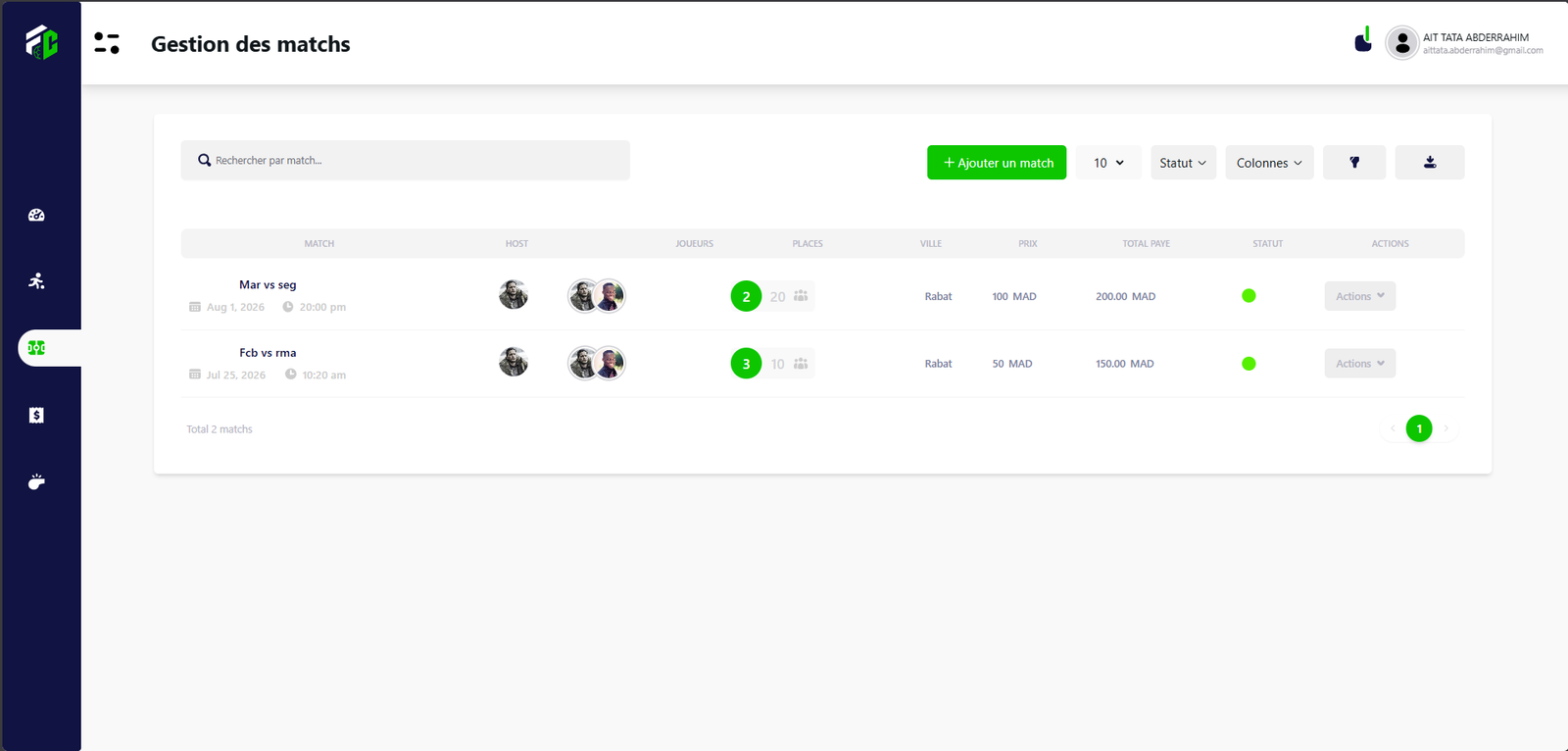1568x751 pixels.
Task: Focus the Rechercher par match search field
Action: point(405,160)
